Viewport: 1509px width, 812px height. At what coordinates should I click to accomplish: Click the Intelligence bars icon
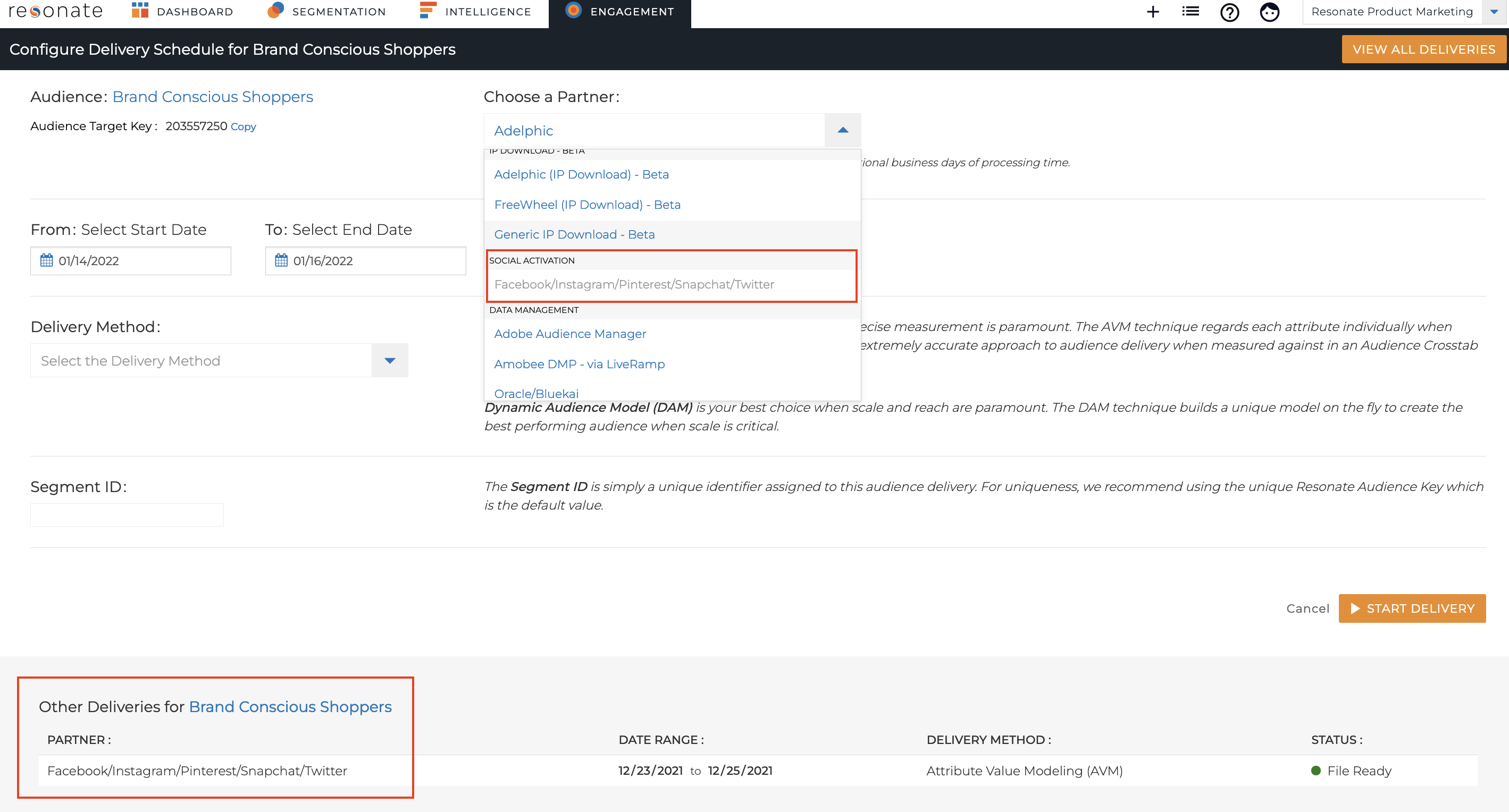click(x=427, y=10)
